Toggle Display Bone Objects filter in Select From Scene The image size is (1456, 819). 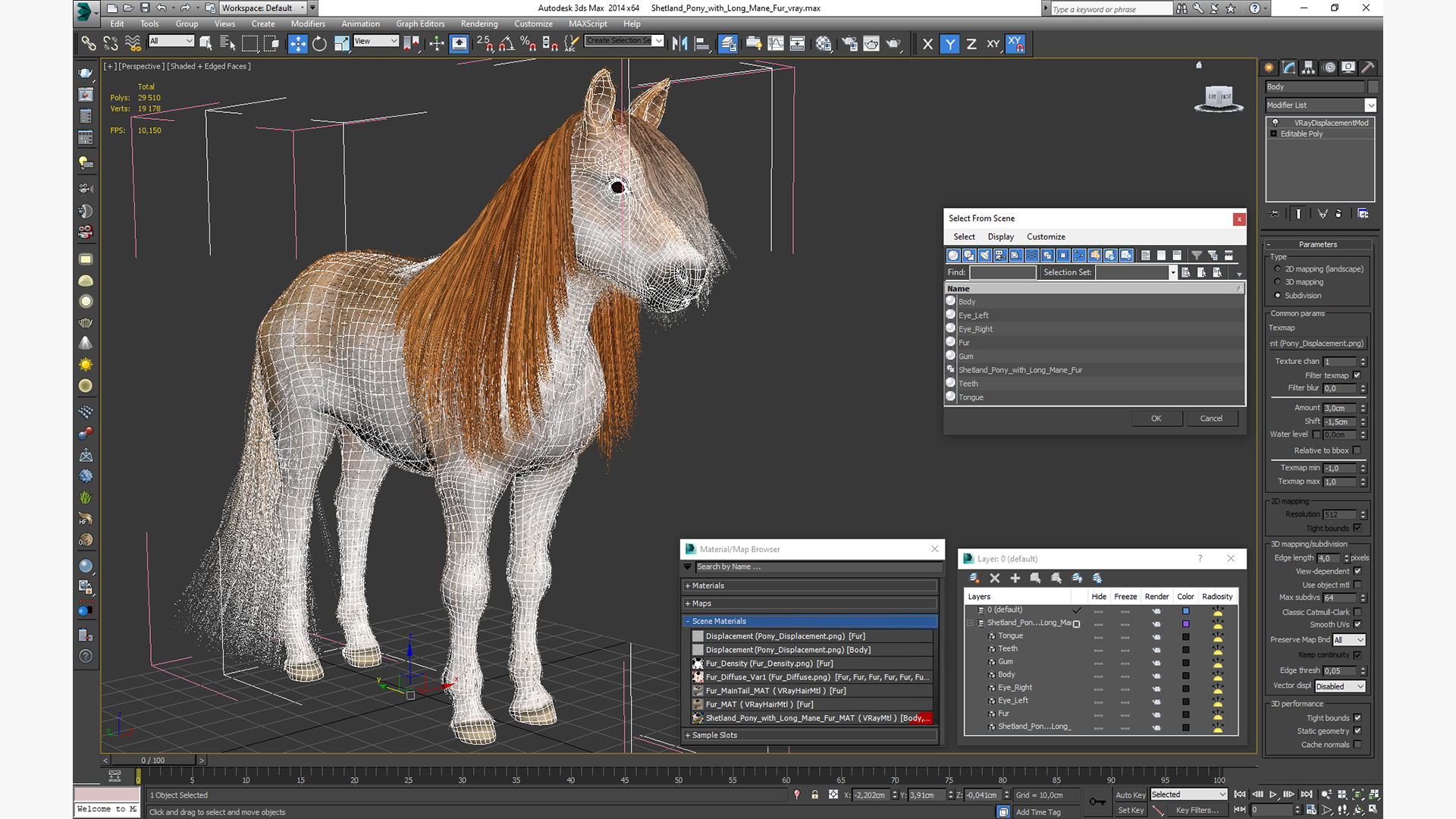[x=1079, y=256]
